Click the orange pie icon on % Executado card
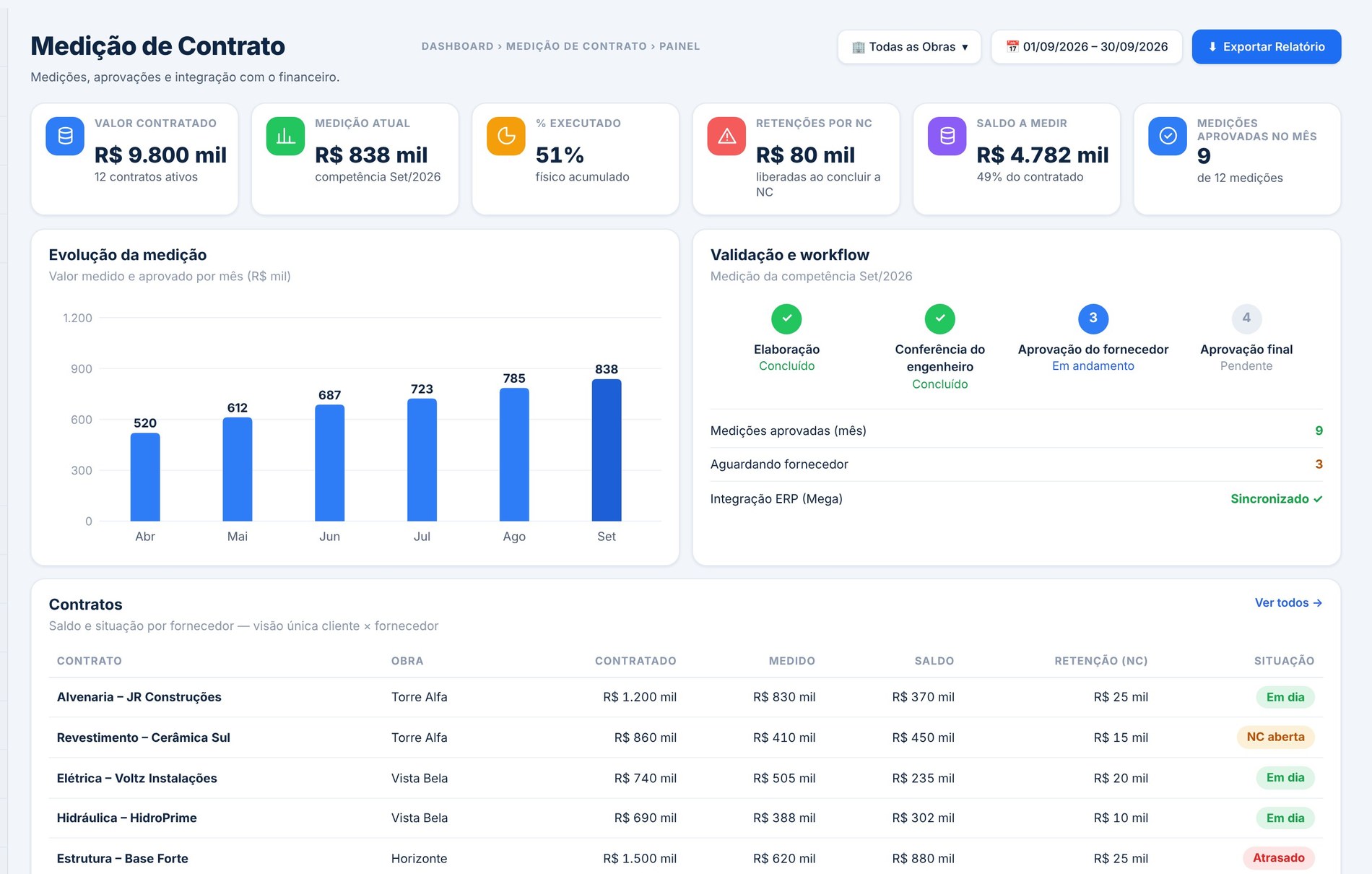The image size is (1372, 874). pyautogui.click(x=506, y=136)
